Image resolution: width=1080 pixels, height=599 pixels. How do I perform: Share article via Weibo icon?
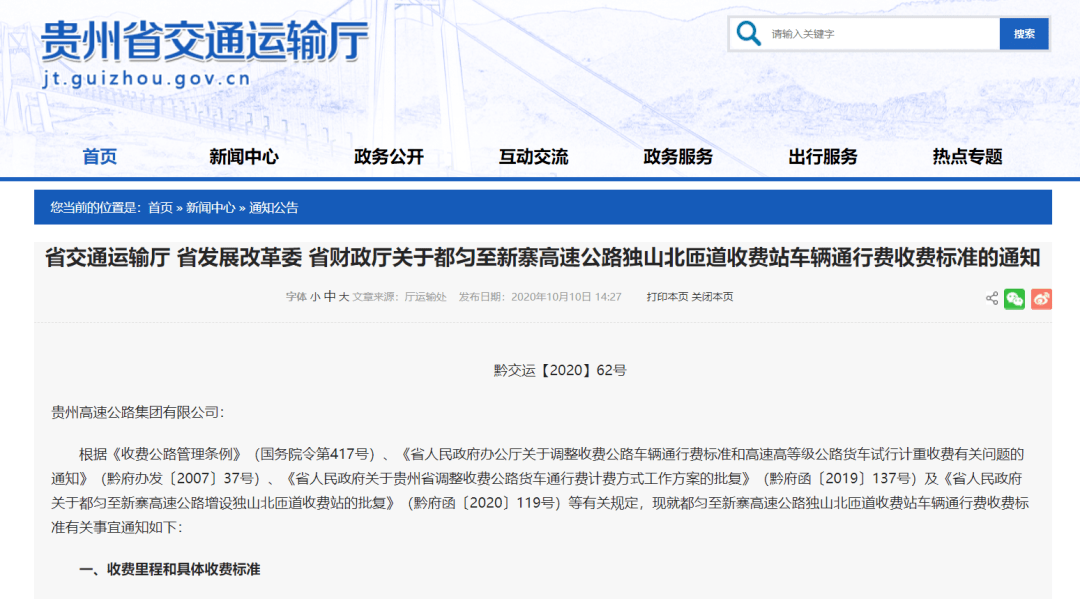1041,299
